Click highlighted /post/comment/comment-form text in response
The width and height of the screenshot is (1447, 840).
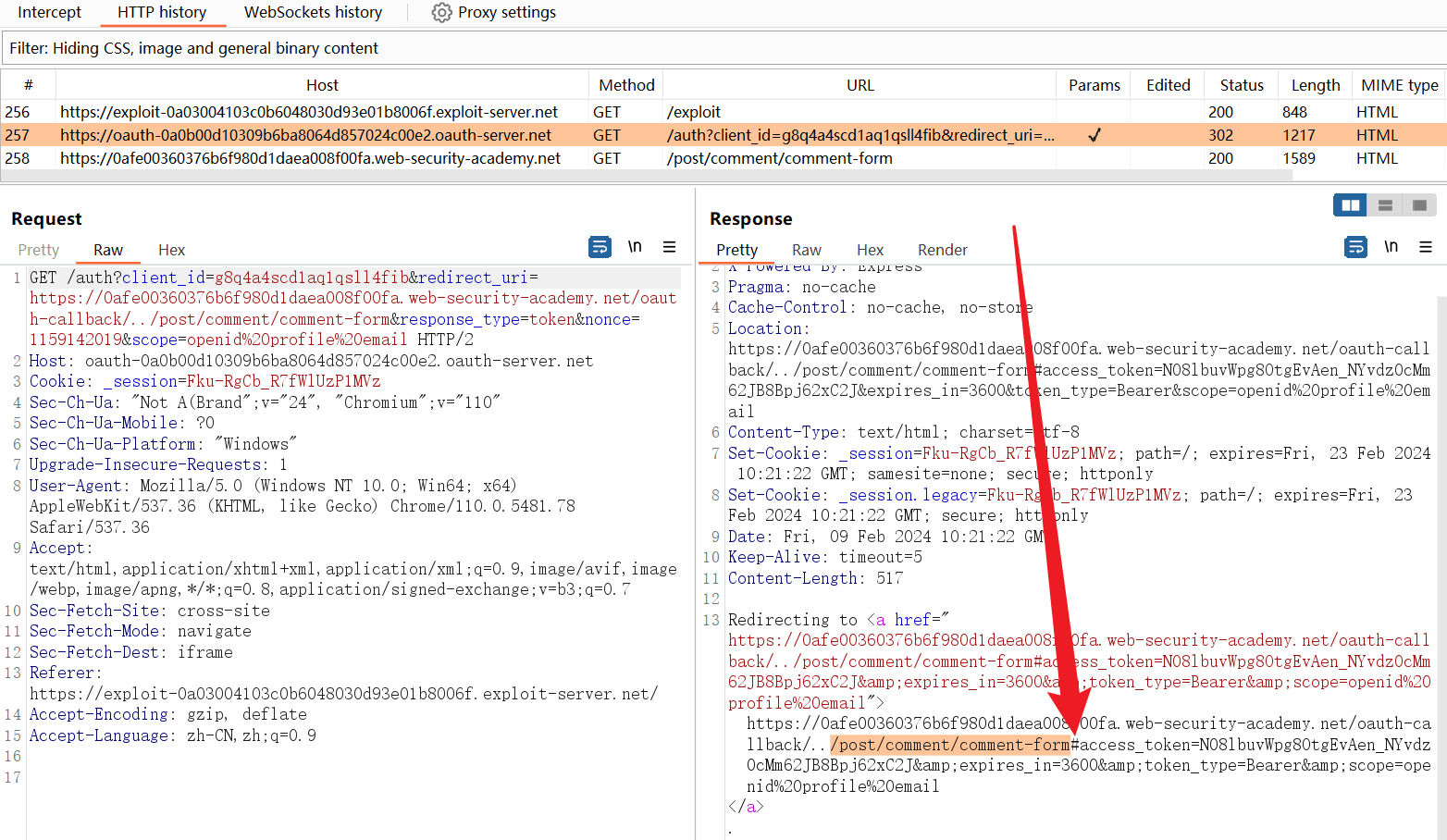(x=950, y=745)
